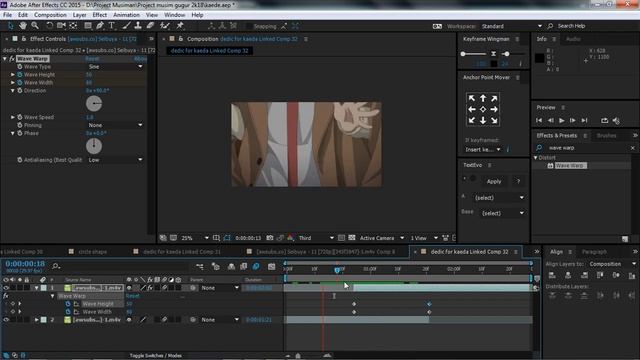Select the Eraser tool
The height and width of the screenshot is (360, 640).
pos(150,26)
